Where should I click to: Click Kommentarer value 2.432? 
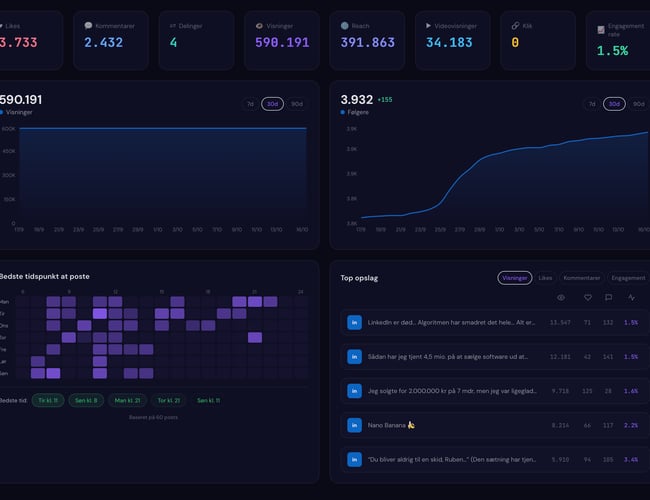(x=103, y=42)
